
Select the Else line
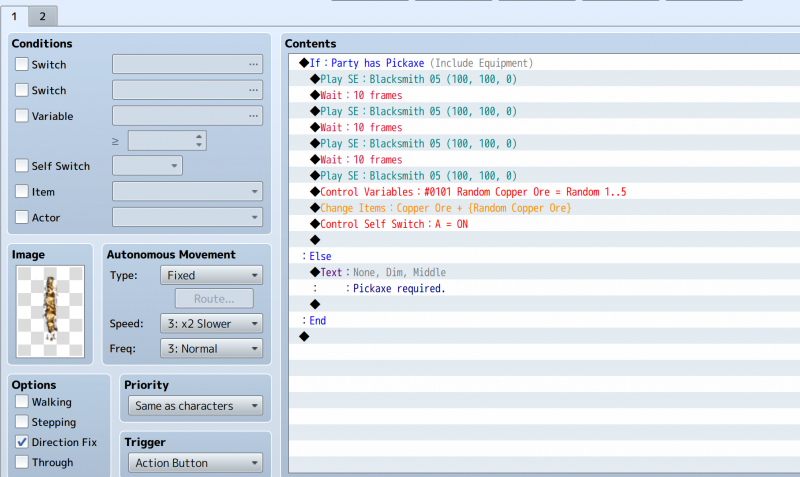click(x=544, y=256)
